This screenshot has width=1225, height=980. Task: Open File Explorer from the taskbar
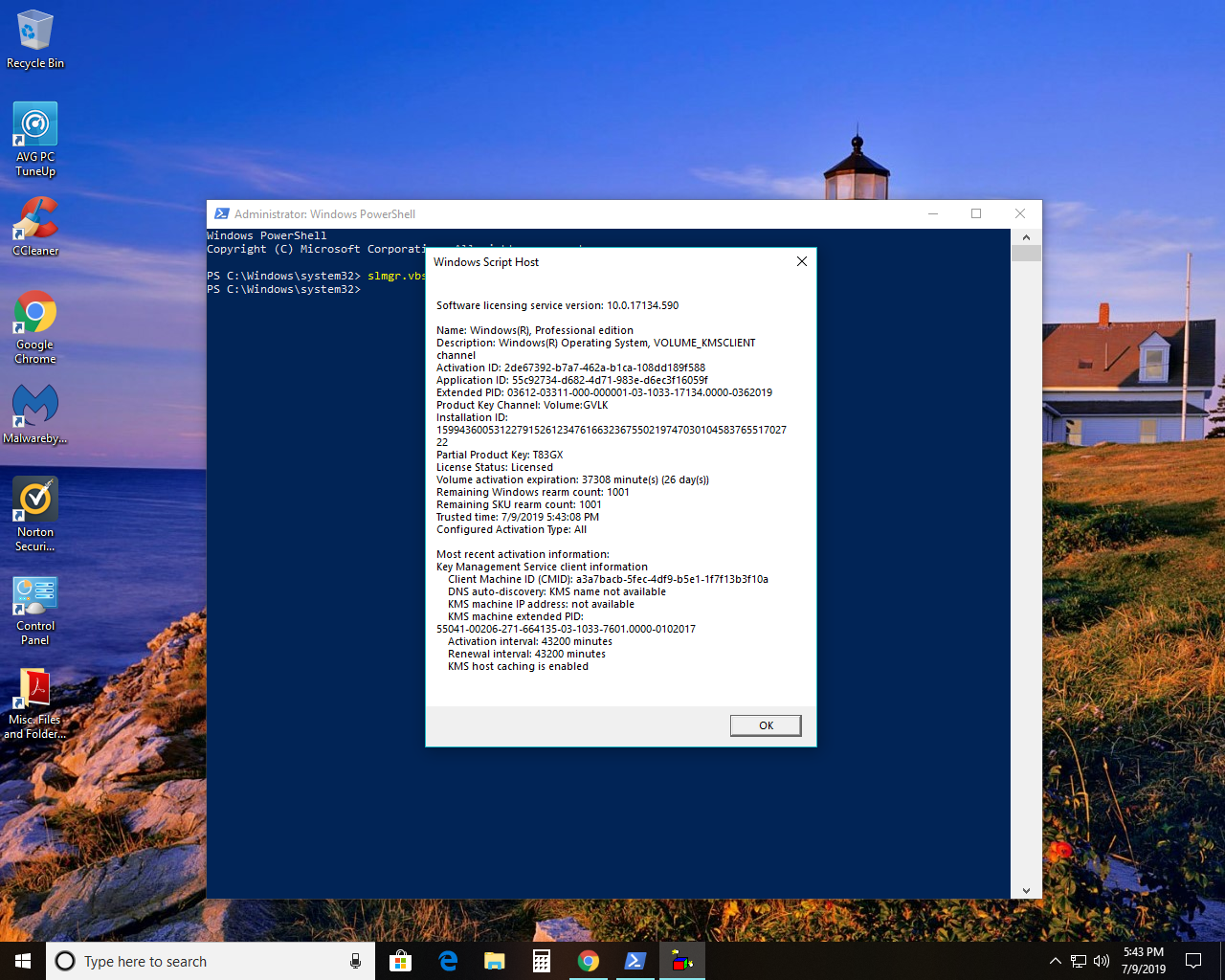[494, 961]
